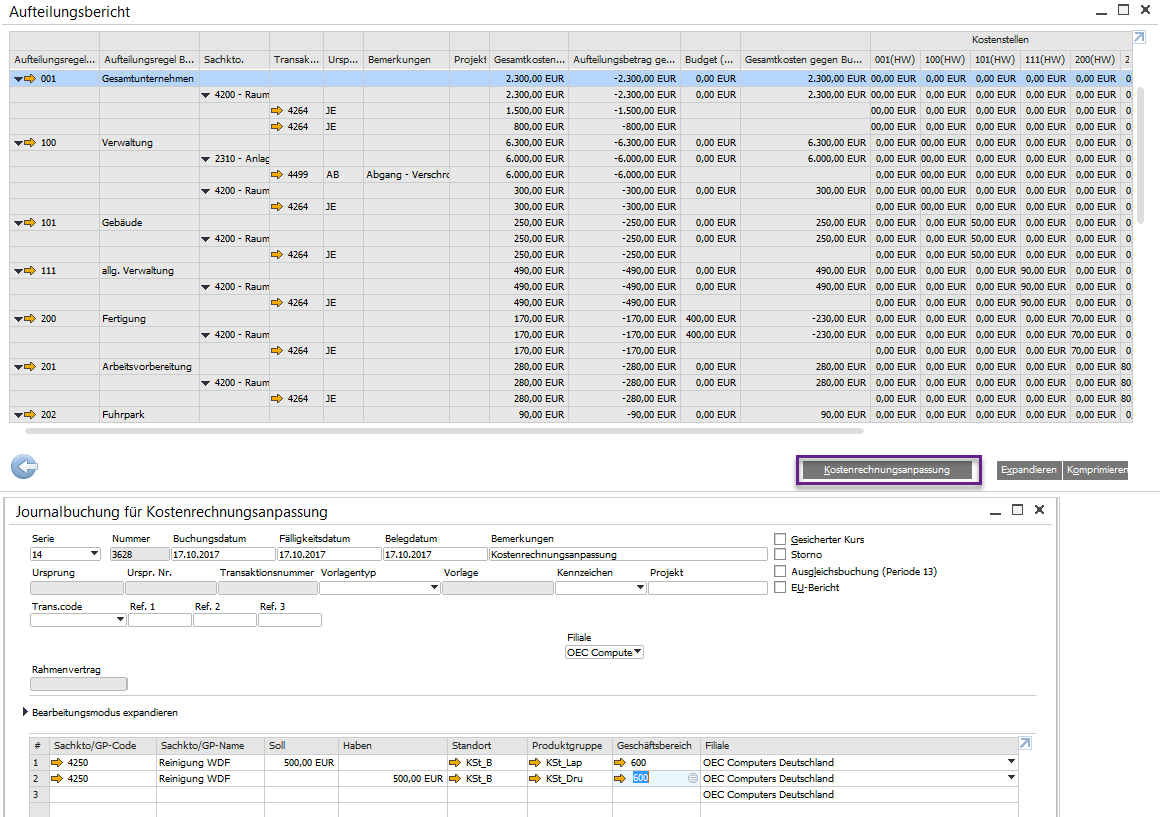The width and height of the screenshot is (1160, 817).
Task: Enable the EU-Bericht checkbox
Action: [x=780, y=588]
